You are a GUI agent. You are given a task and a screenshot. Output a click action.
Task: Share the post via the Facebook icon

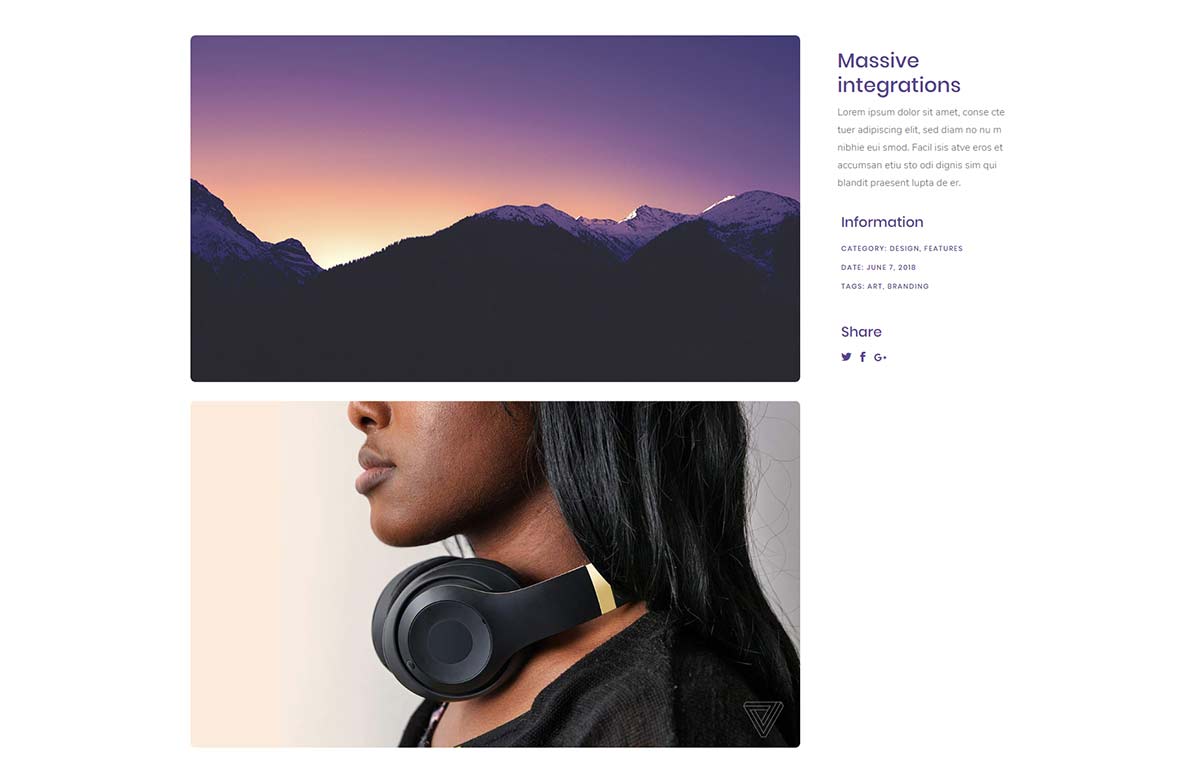pyautogui.click(x=863, y=357)
